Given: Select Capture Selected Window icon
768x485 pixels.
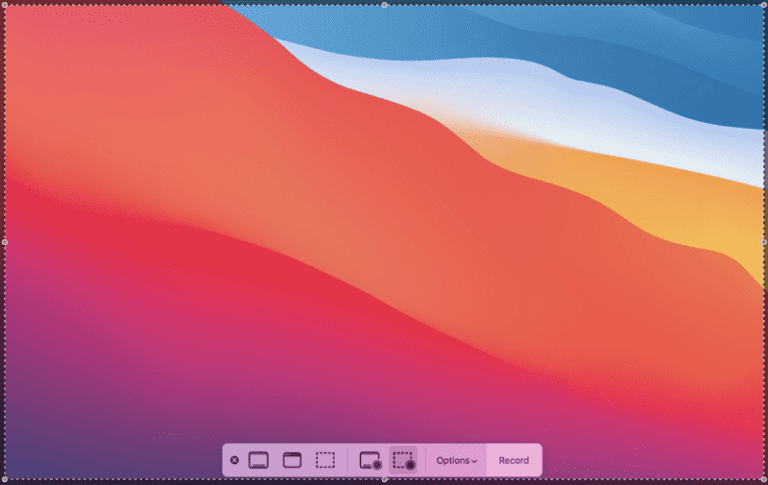Looking at the screenshot, I should coord(292,460).
